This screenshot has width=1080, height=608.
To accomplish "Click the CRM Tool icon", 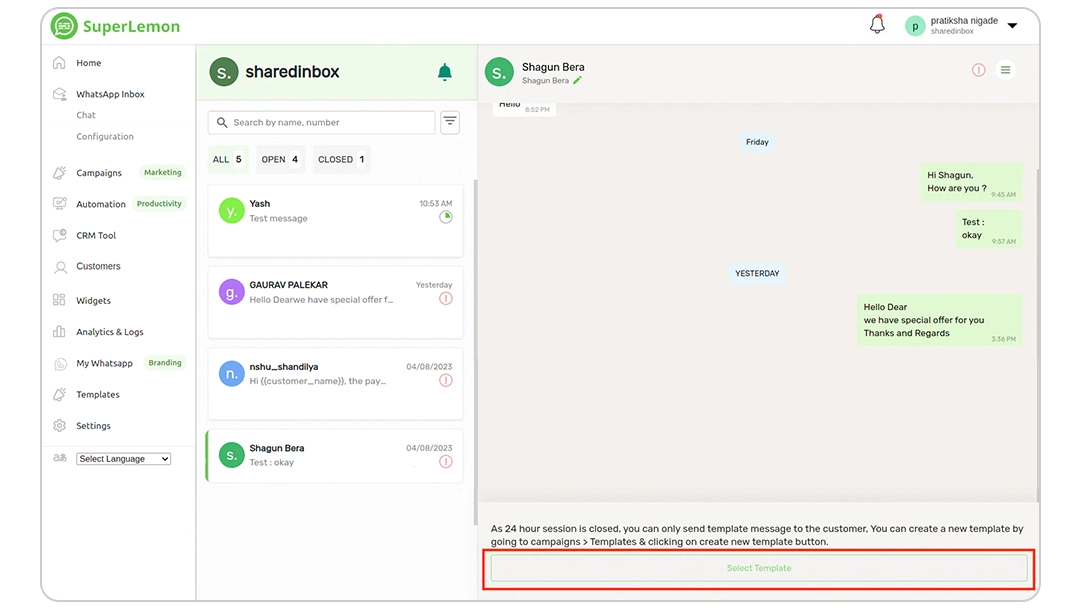I will click(59, 235).
